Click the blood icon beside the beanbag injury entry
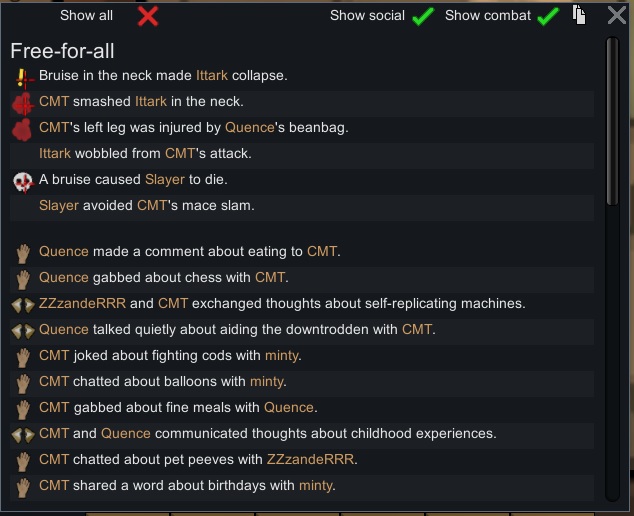The image size is (634, 516). click(x=23, y=128)
